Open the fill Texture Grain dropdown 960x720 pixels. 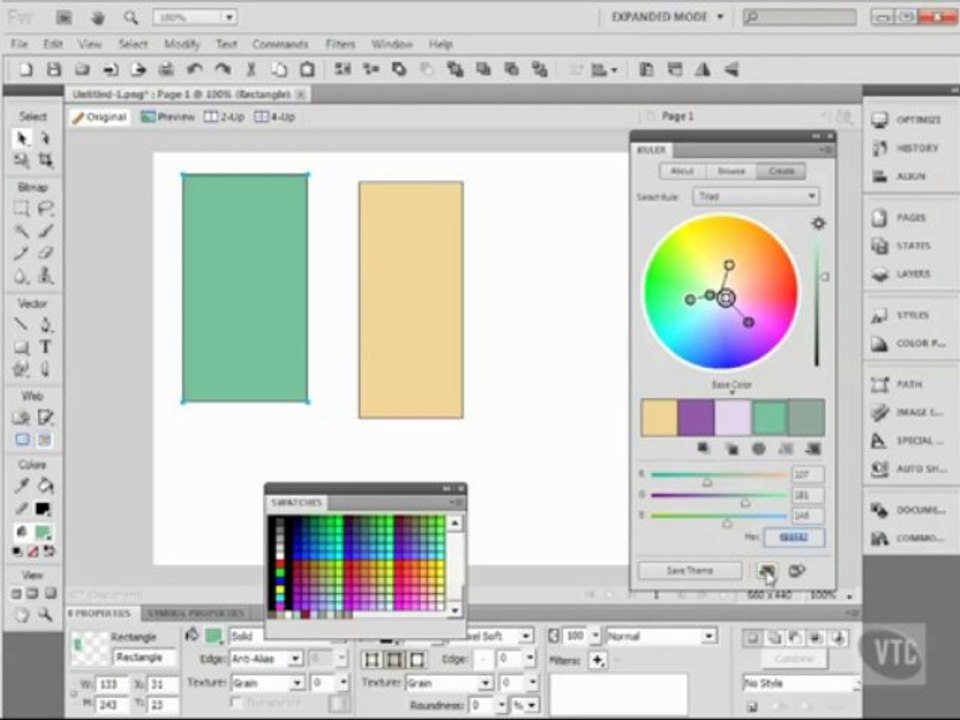click(x=268, y=683)
